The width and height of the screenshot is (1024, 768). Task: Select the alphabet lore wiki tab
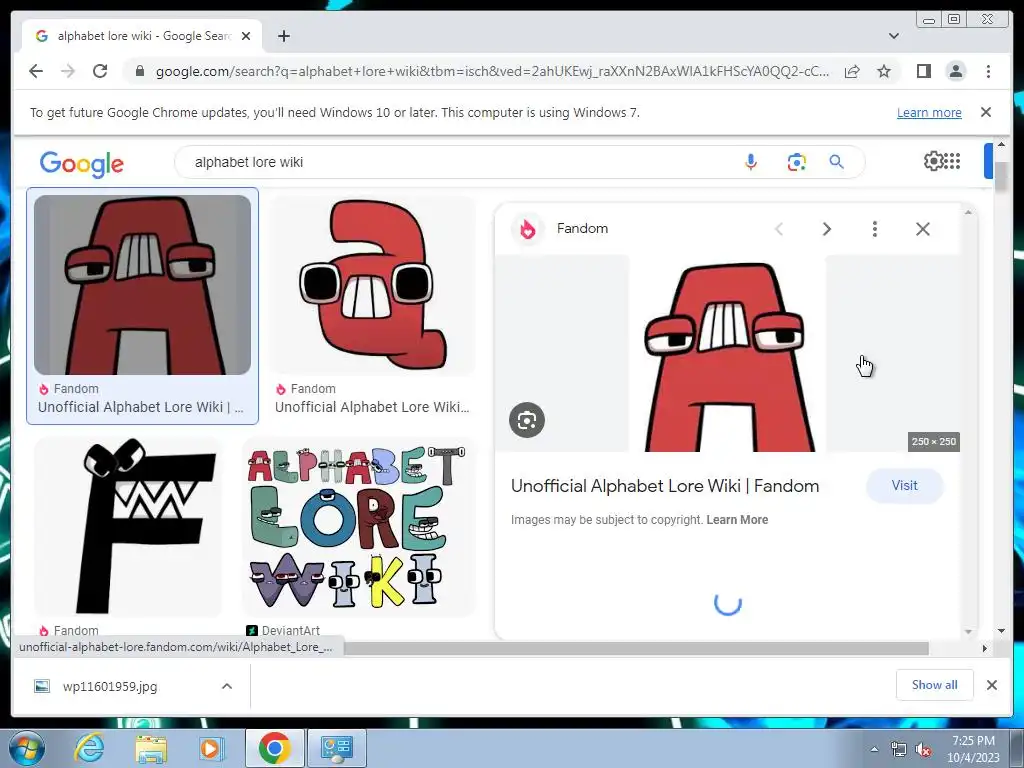142,36
